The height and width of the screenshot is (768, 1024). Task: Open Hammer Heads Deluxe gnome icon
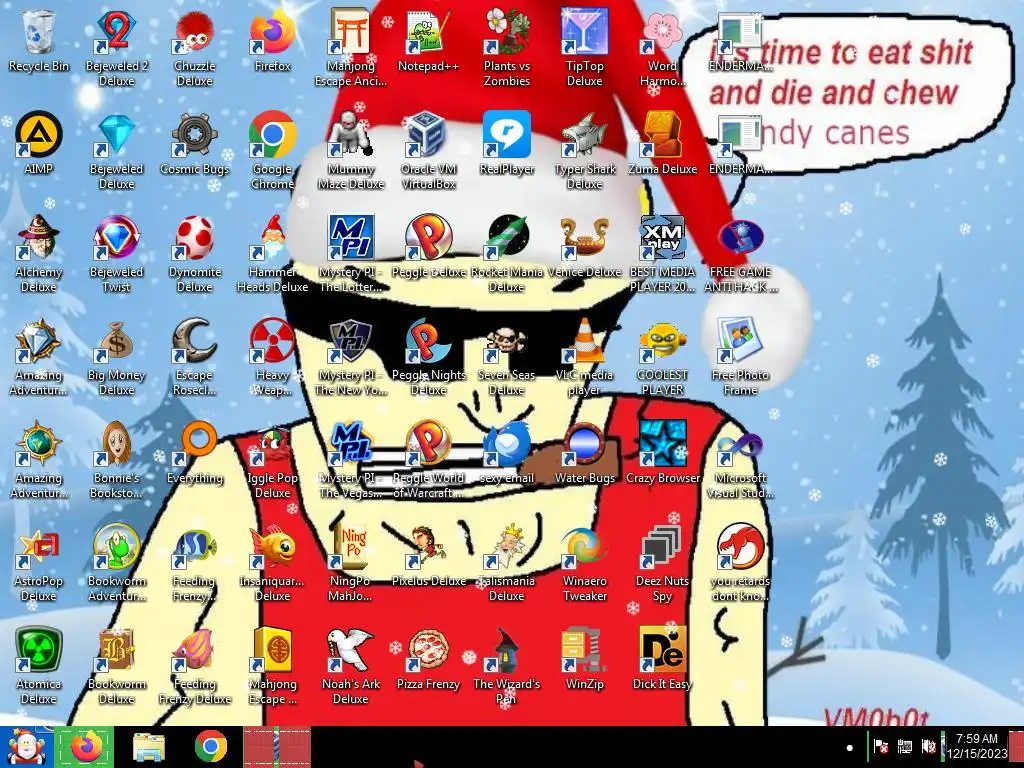click(272, 255)
